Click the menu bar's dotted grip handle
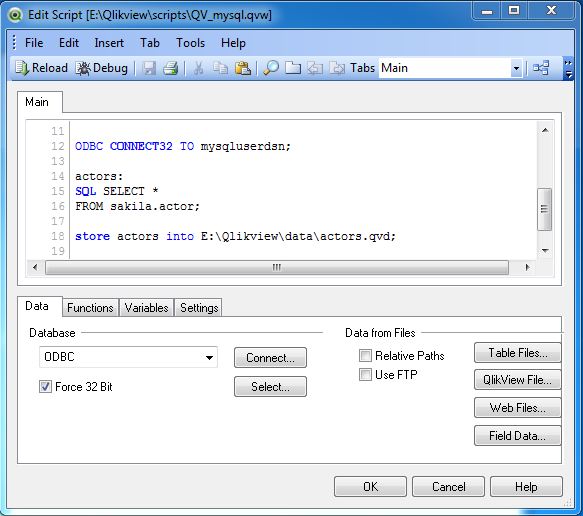 tap(14, 42)
